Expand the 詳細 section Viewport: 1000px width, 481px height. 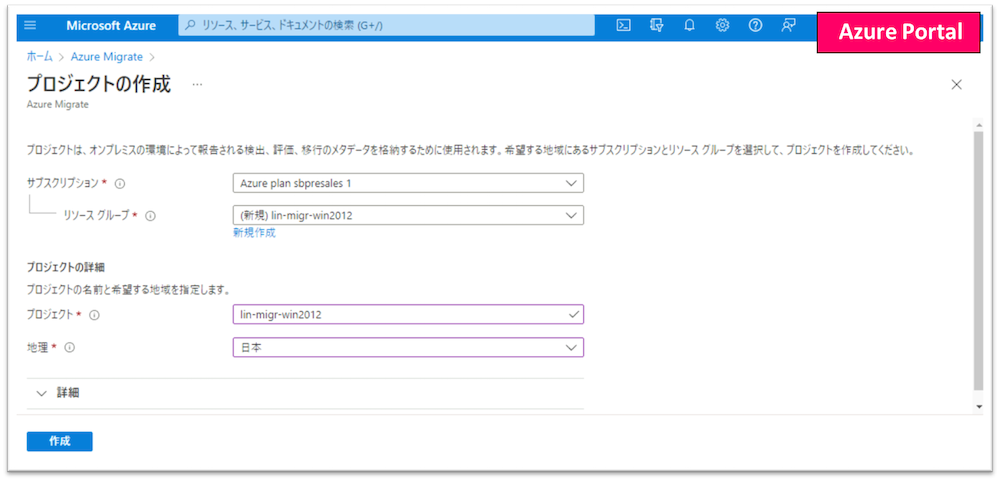coord(305,393)
